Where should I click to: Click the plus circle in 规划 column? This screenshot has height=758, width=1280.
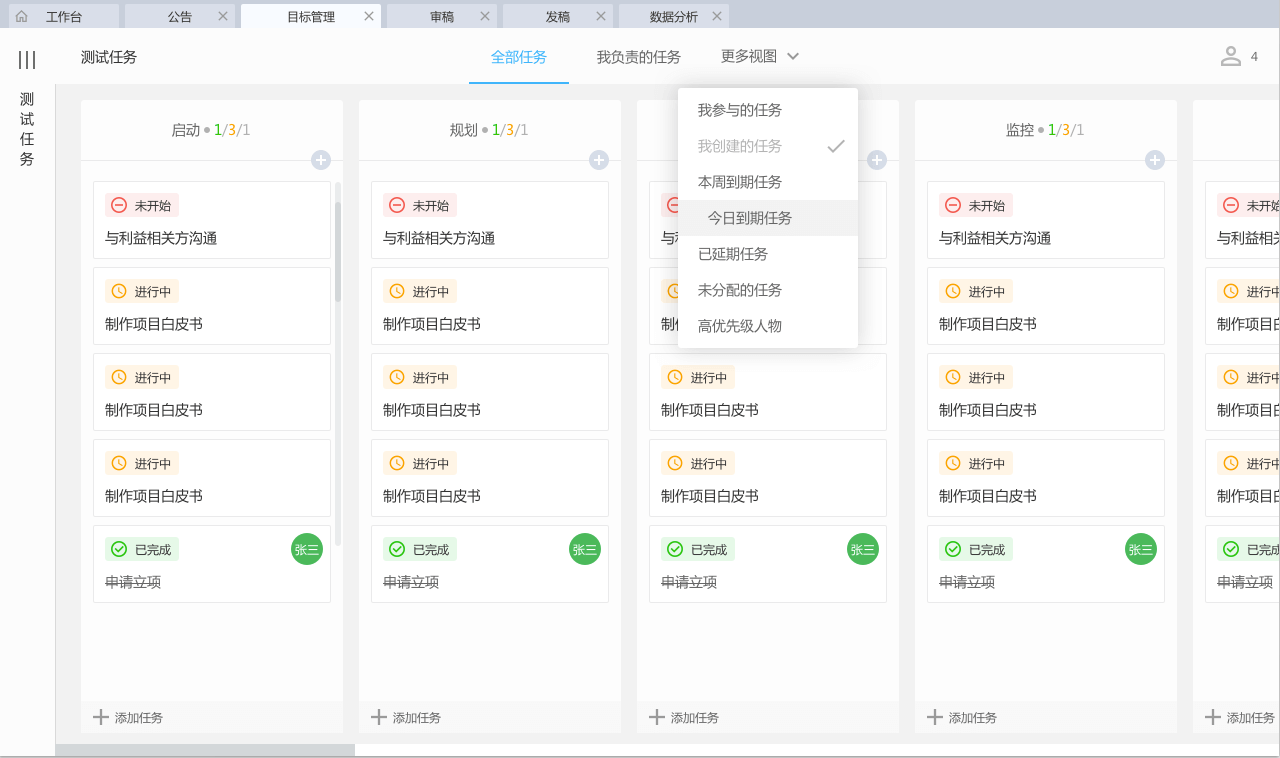coord(599,160)
